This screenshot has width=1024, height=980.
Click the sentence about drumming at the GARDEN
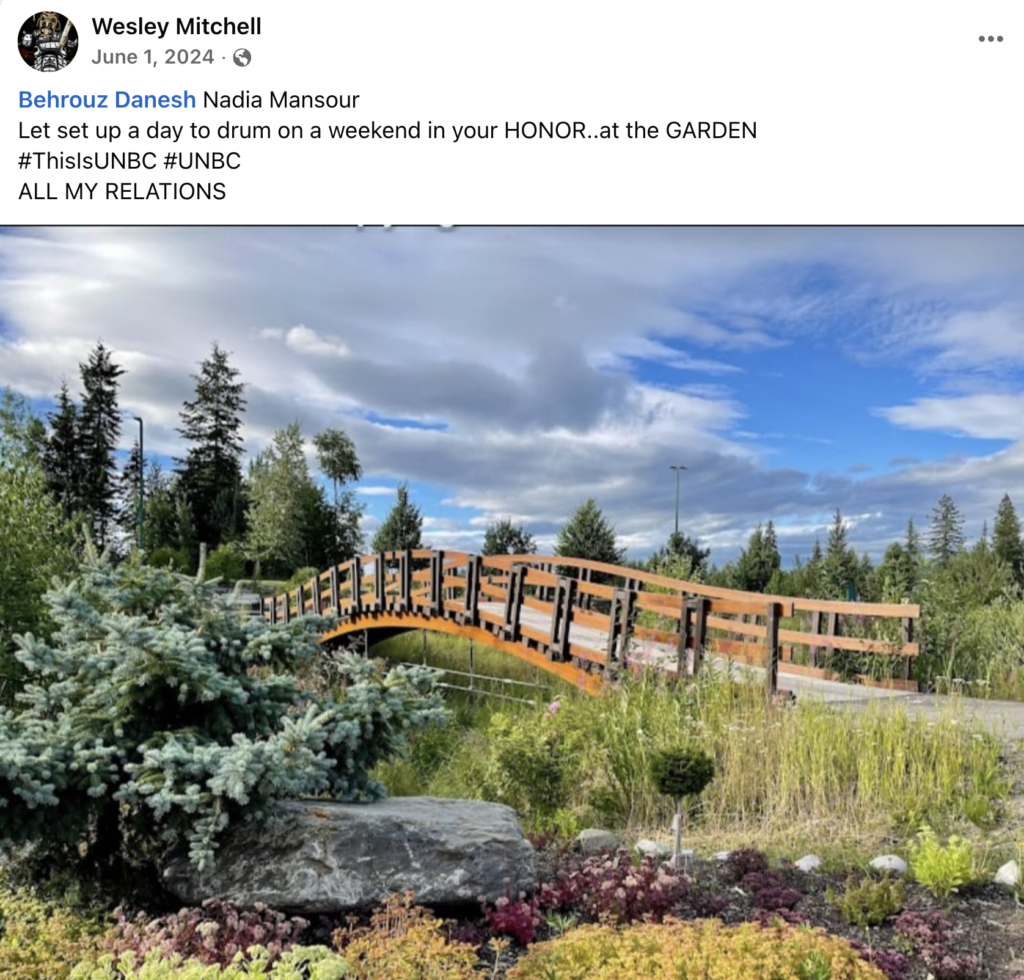[387, 130]
